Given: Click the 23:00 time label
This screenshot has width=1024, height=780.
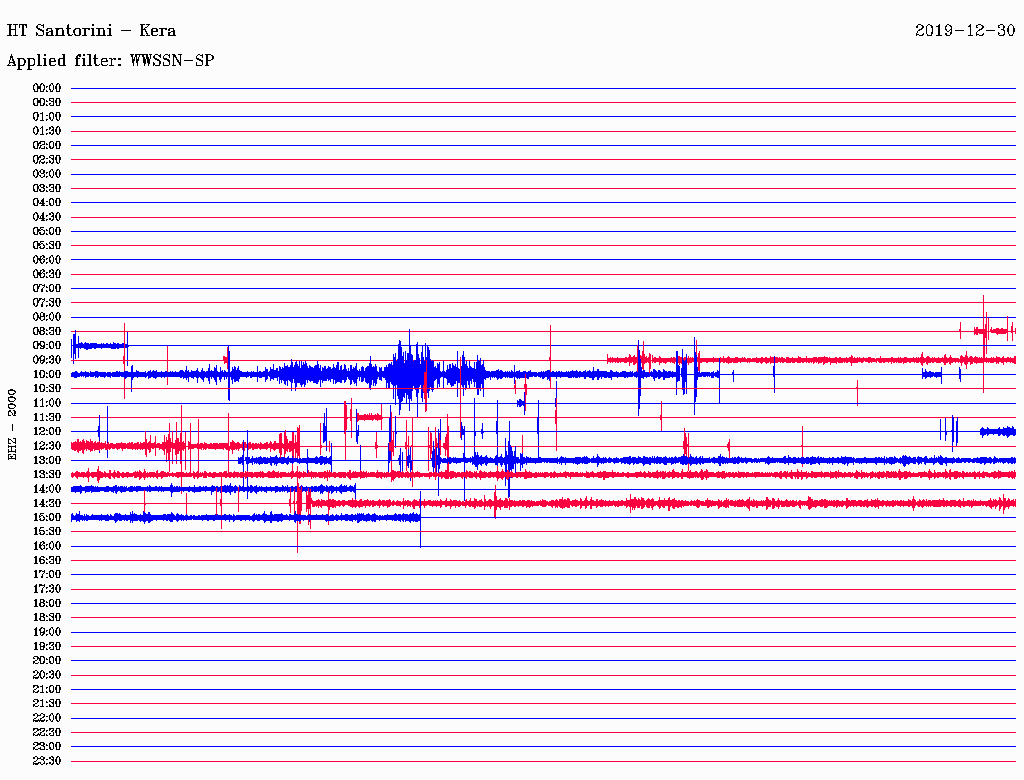Looking at the screenshot, I should pyautogui.click(x=47, y=746).
